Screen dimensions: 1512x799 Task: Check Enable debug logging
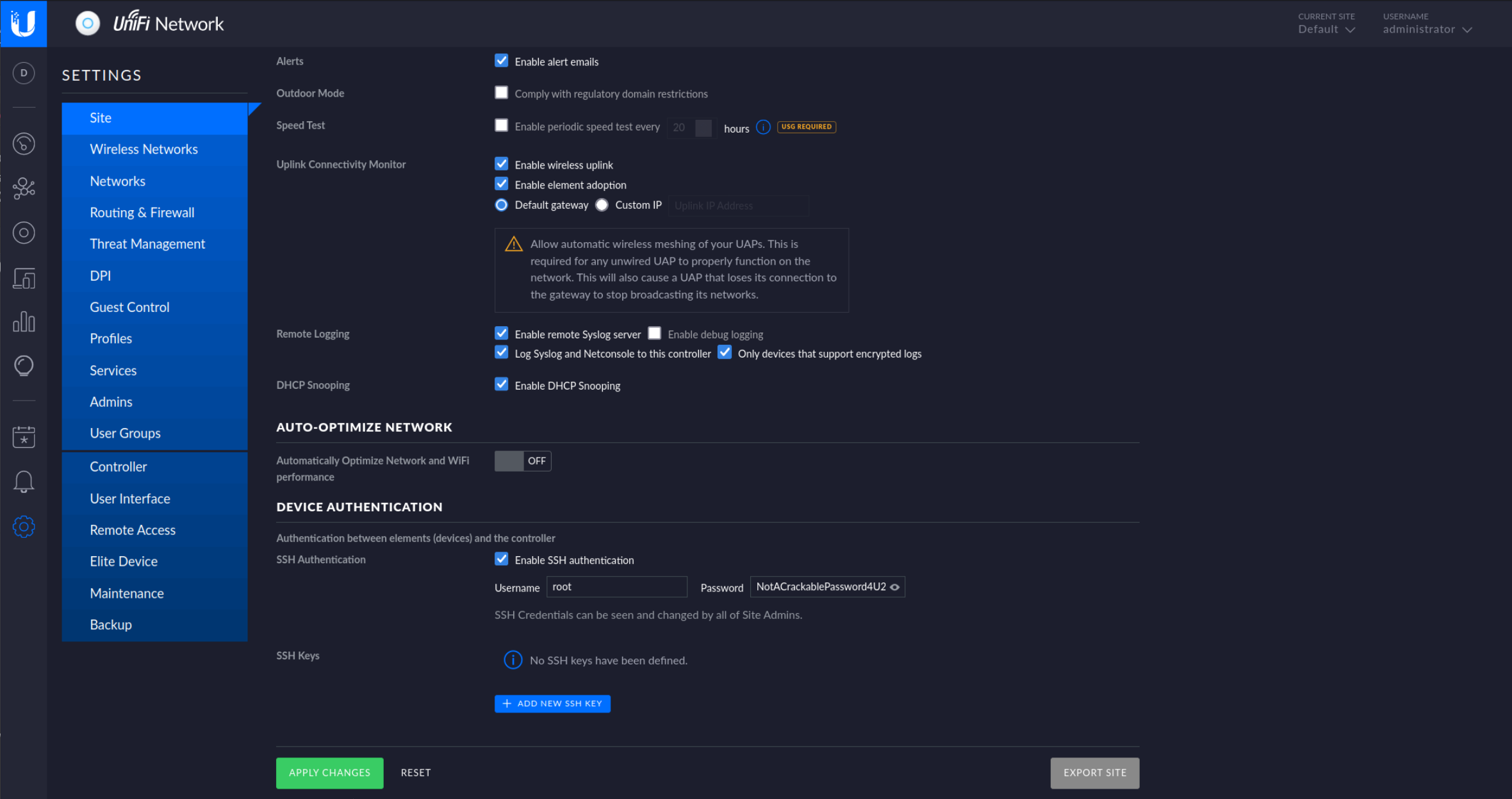(654, 333)
